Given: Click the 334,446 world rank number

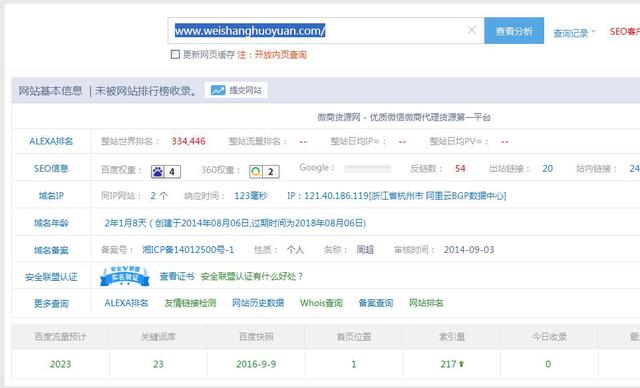Looking at the screenshot, I should click(x=188, y=141).
